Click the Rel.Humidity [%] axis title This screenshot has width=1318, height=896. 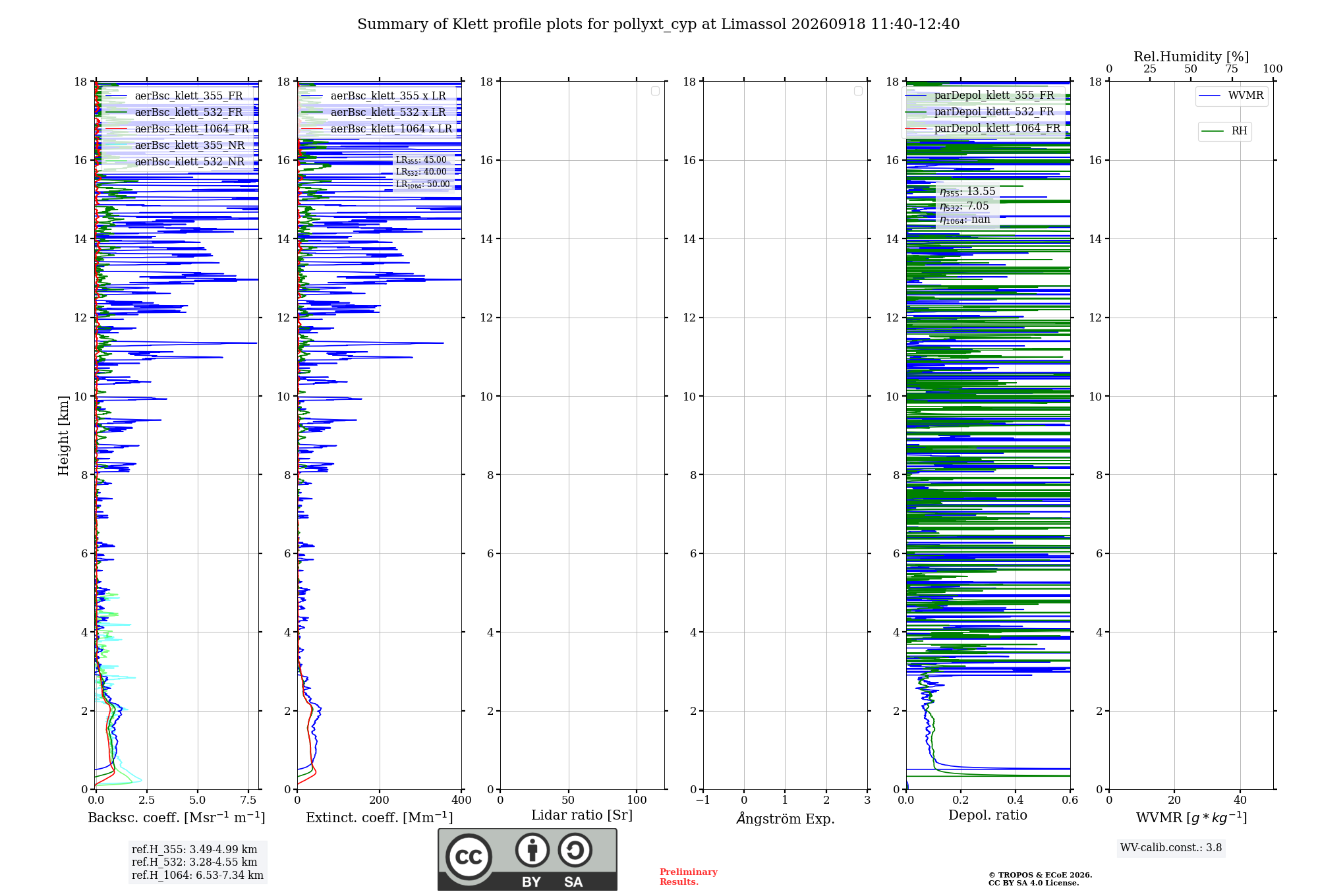coord(1191,57)
